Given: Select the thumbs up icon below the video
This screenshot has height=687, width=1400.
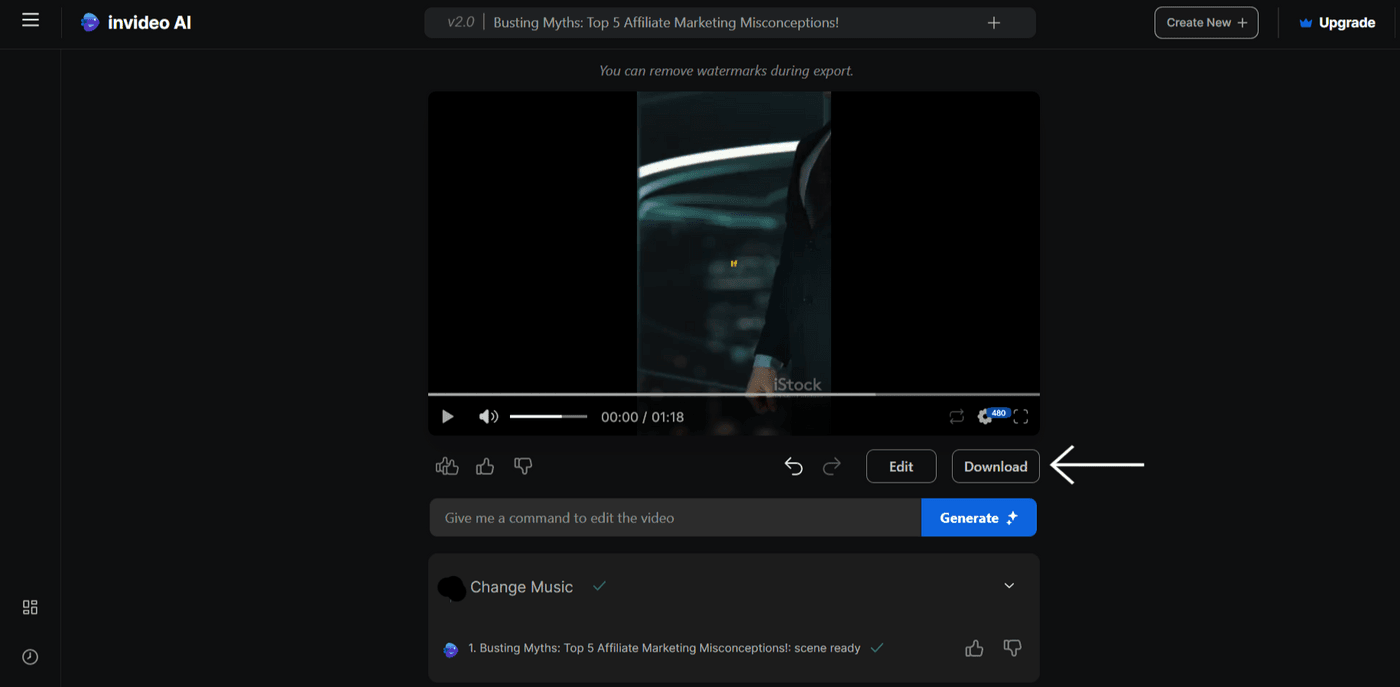Looking at the screenshot, I should 485,466.
